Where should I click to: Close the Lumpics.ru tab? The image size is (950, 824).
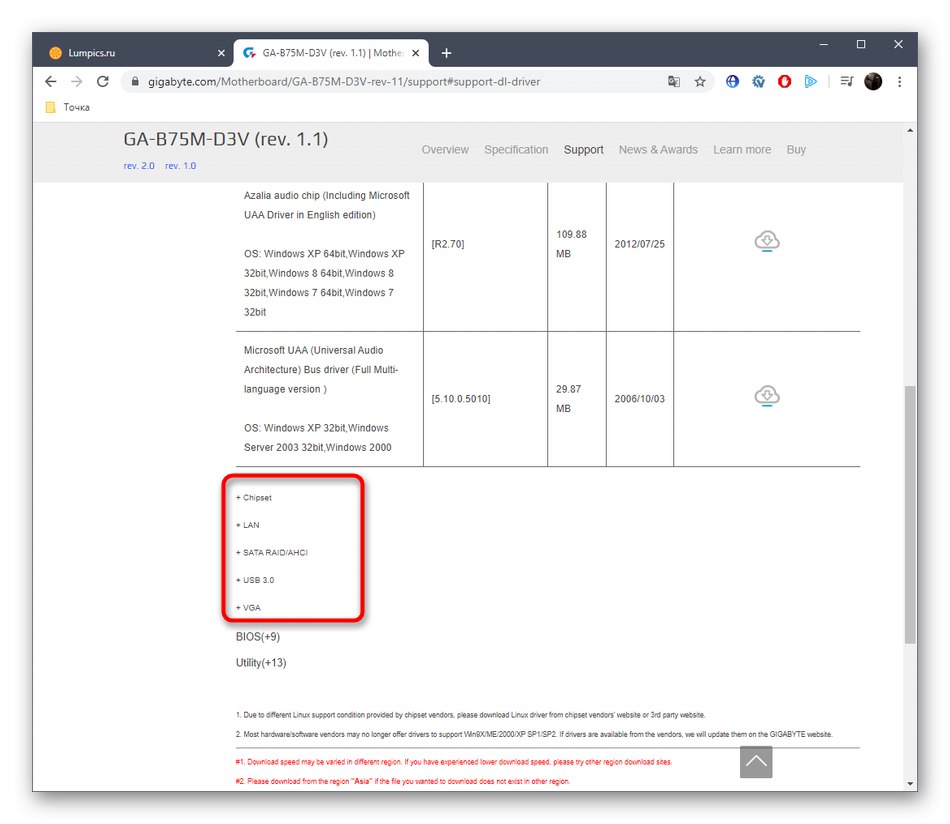(221, 53)
